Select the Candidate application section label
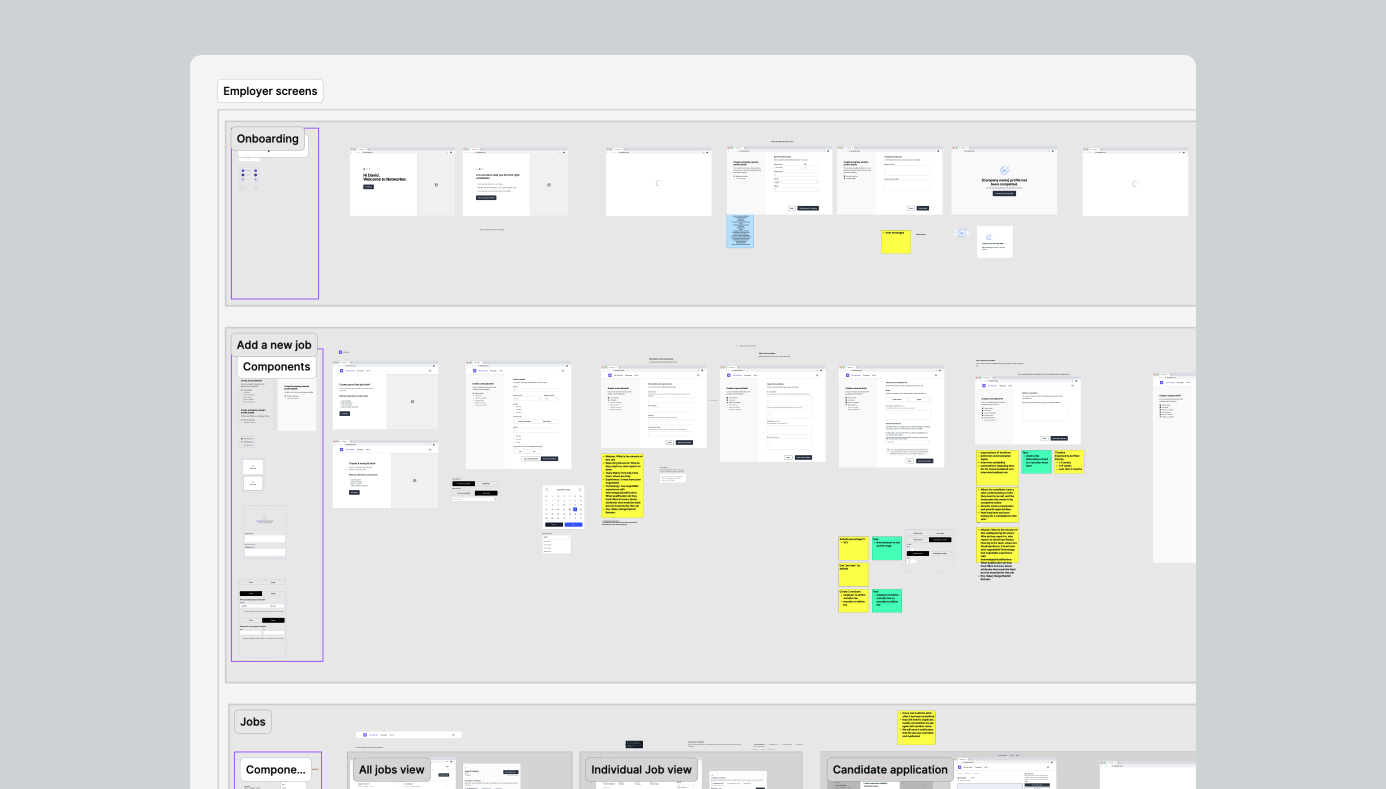 point(890,770)
